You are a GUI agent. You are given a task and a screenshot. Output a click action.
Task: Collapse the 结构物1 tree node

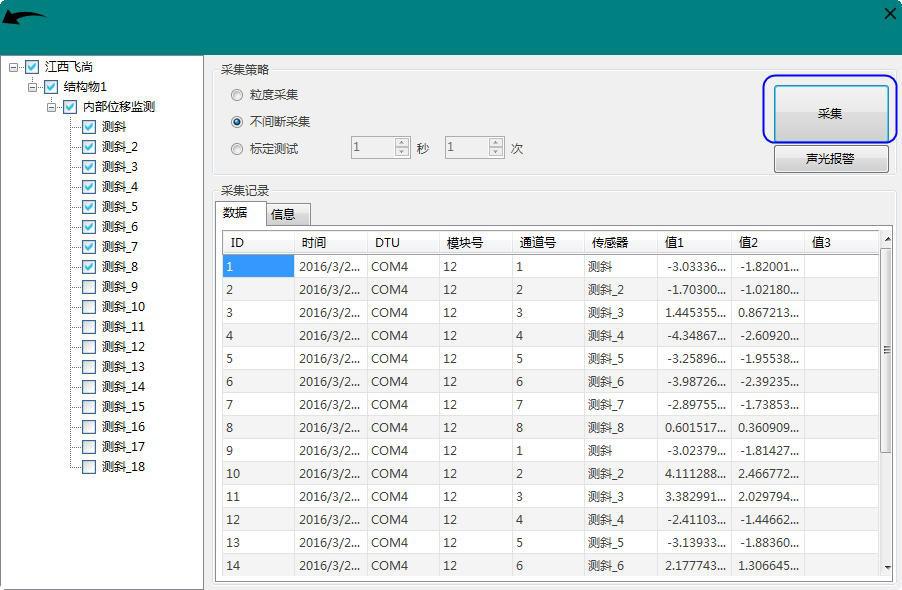coord(32,87)
